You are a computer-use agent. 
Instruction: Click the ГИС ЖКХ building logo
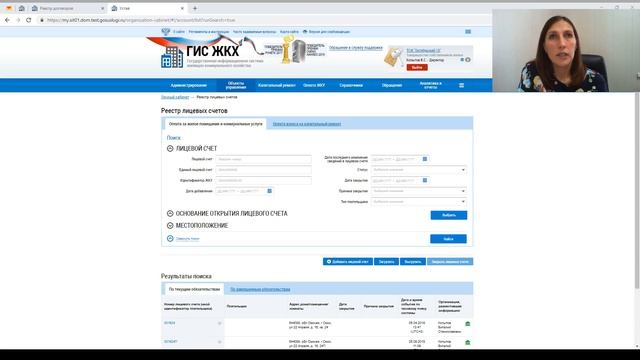point(171,57)
